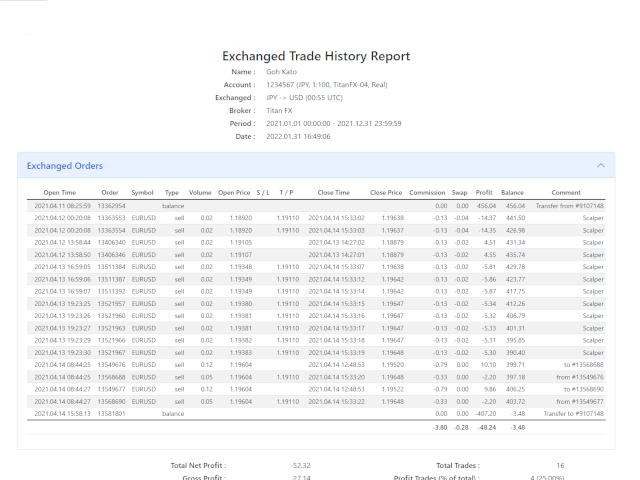Screen dimensions: 640x480
Task: Click the exchanged JPY -> USD value
Action: (304, 98)
